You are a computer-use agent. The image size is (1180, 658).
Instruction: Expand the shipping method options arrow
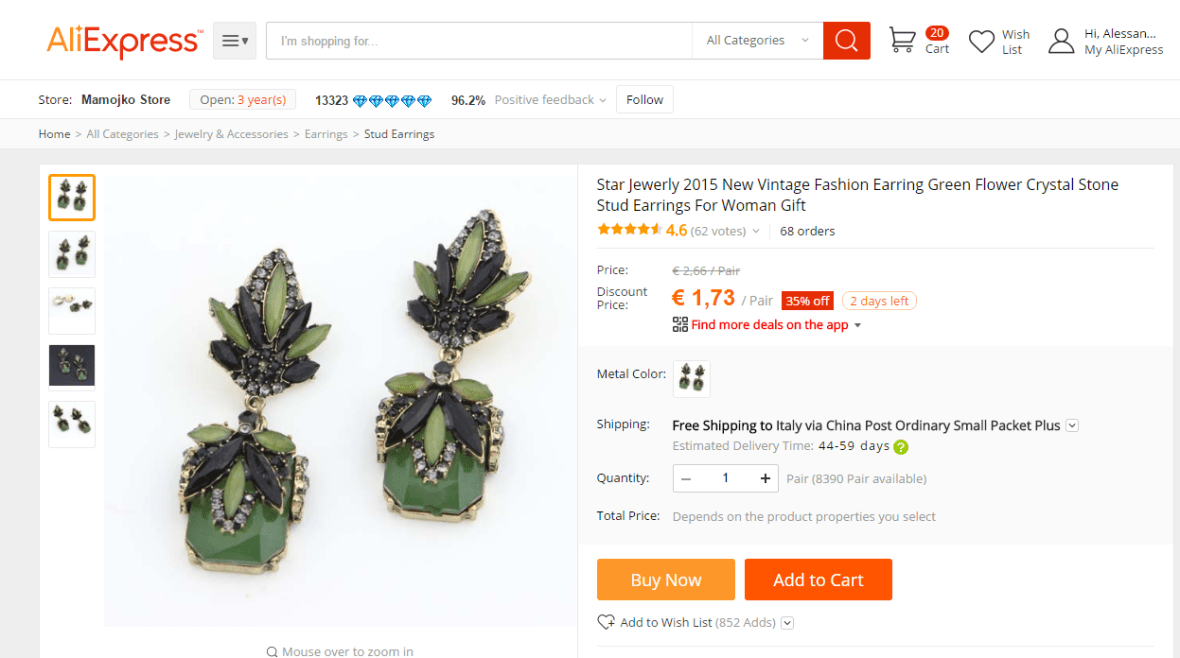pyautogui.click(x=1072, y=425)
